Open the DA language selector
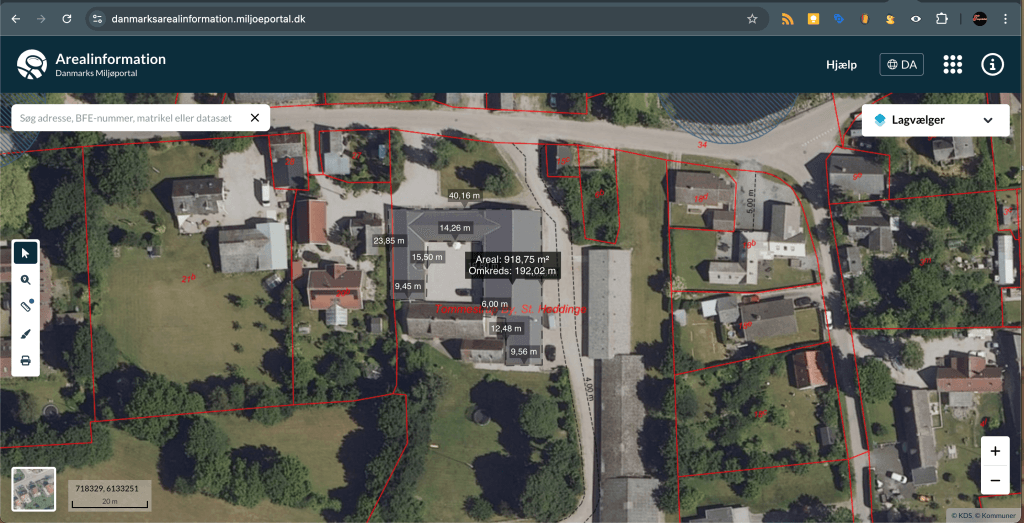This screenshot has height=523, width=1024. 901,64
